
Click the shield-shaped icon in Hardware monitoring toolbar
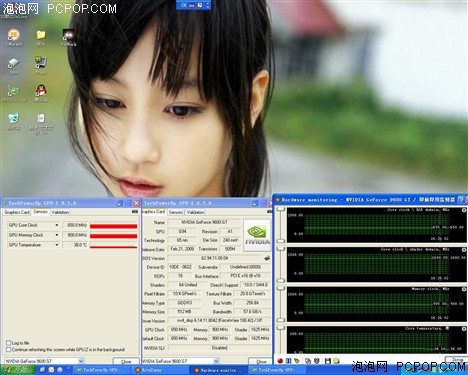click(x=317, y=361)
